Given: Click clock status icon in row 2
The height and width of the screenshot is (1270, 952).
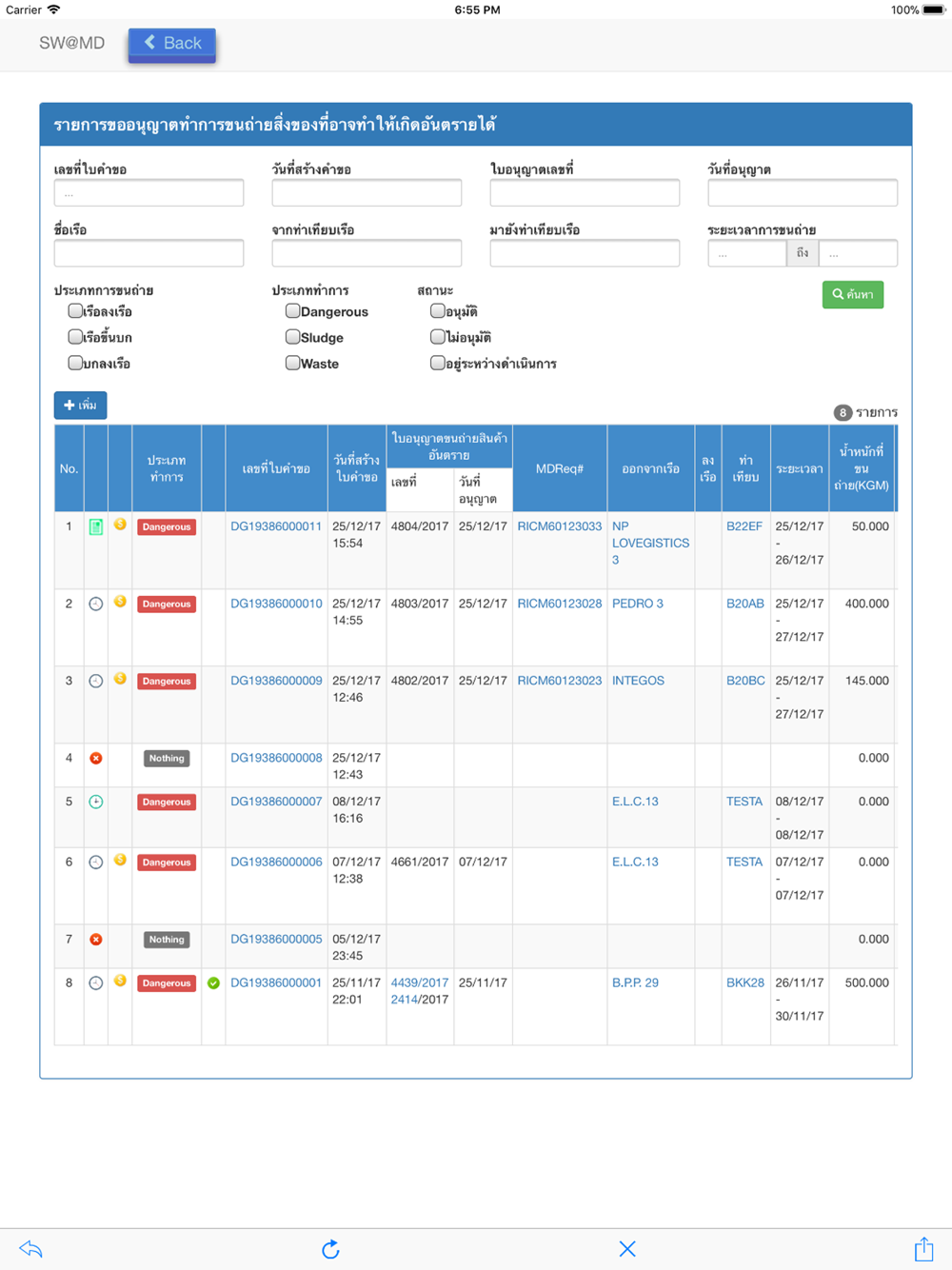Looking at the screenshot, I should coord(96,604).
